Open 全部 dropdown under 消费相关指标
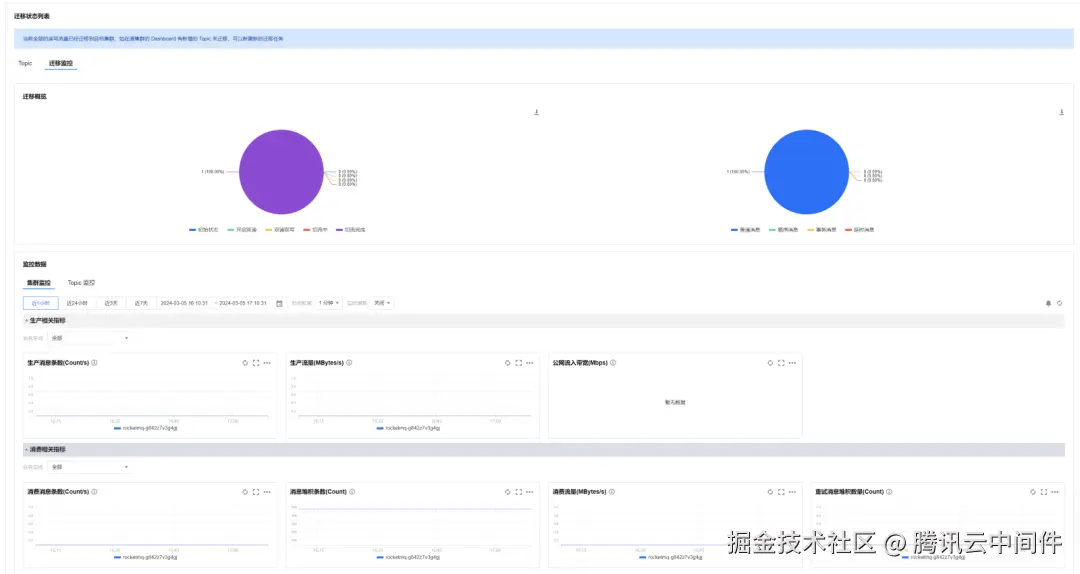 tap(90, 467)
